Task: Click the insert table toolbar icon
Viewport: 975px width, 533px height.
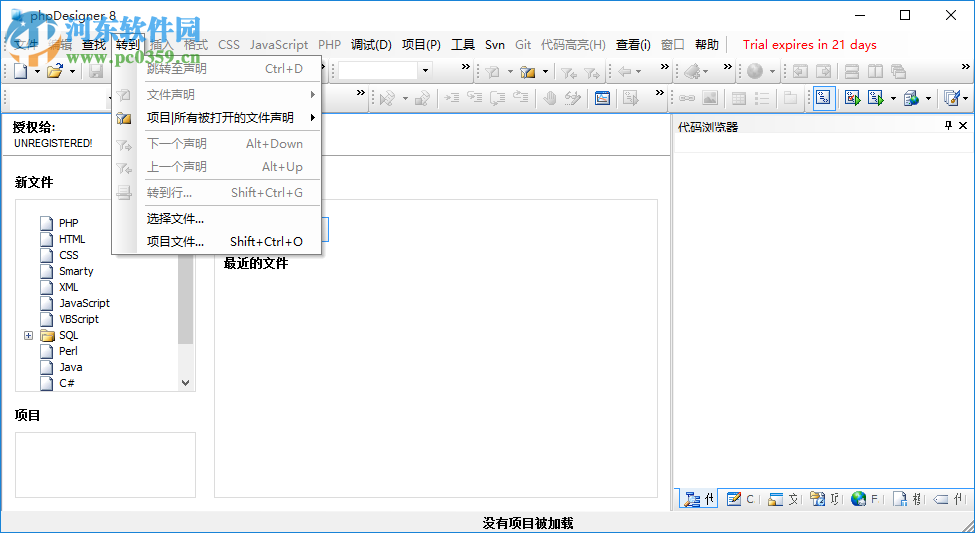Action: [739, 98]
